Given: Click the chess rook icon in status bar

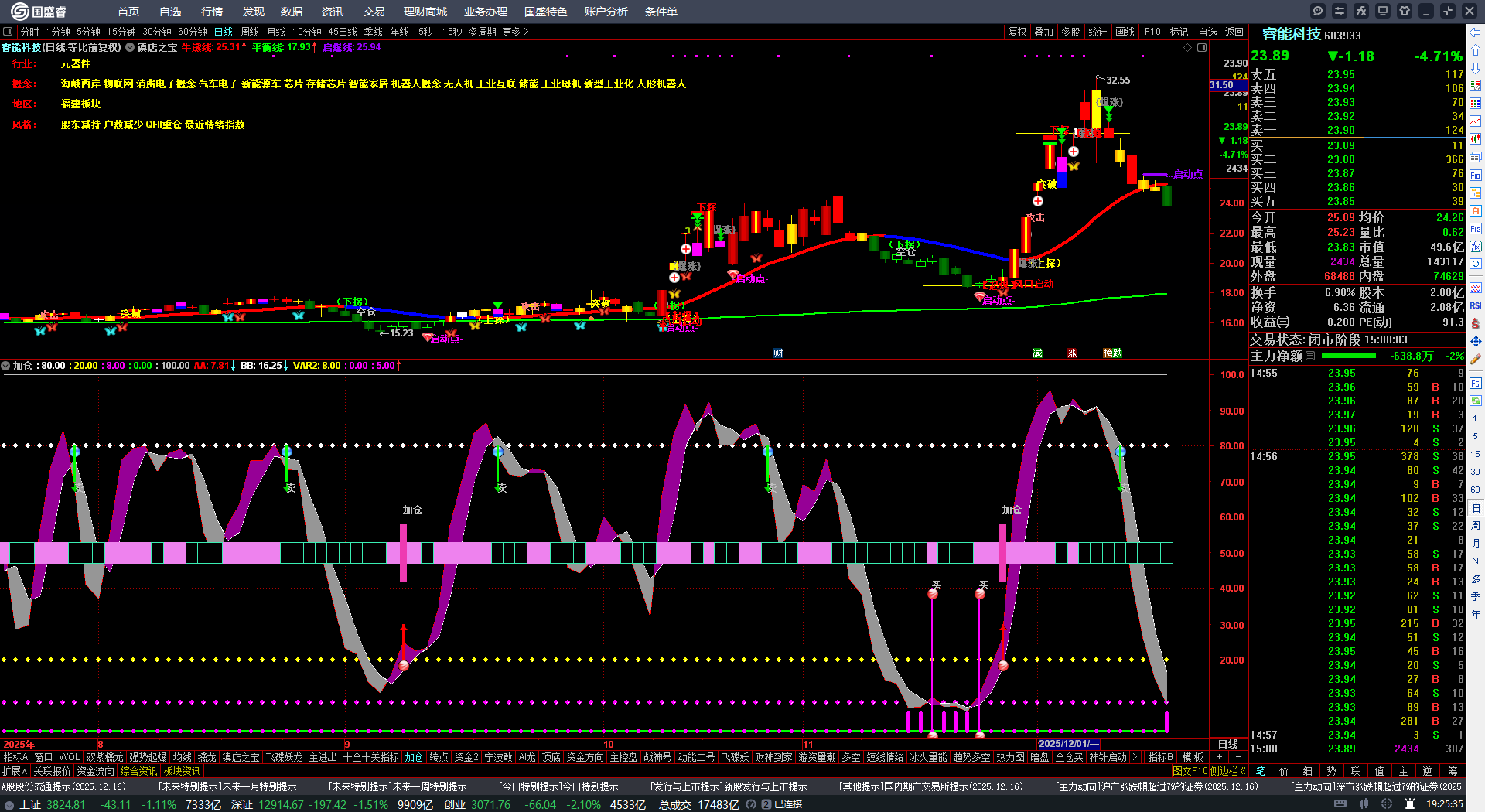Looking at the screenshot, I should pos(1410,804).
